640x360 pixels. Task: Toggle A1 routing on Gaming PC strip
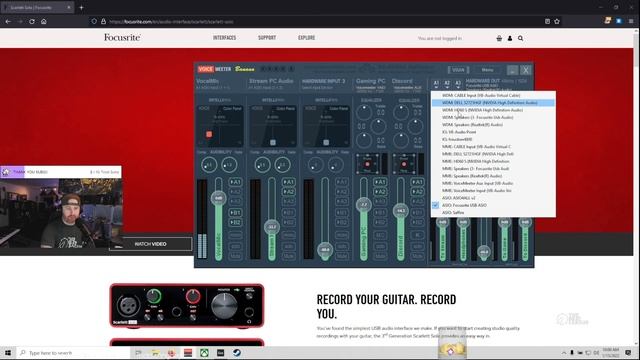(380, 182)
